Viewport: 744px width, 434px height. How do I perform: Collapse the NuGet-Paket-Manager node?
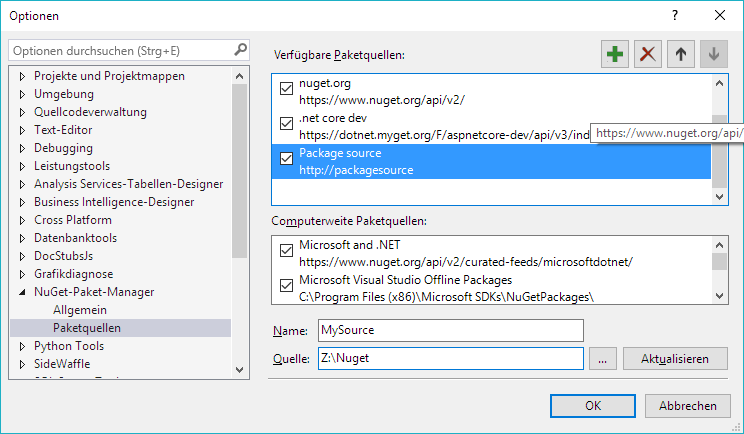[x=22, y=292]
